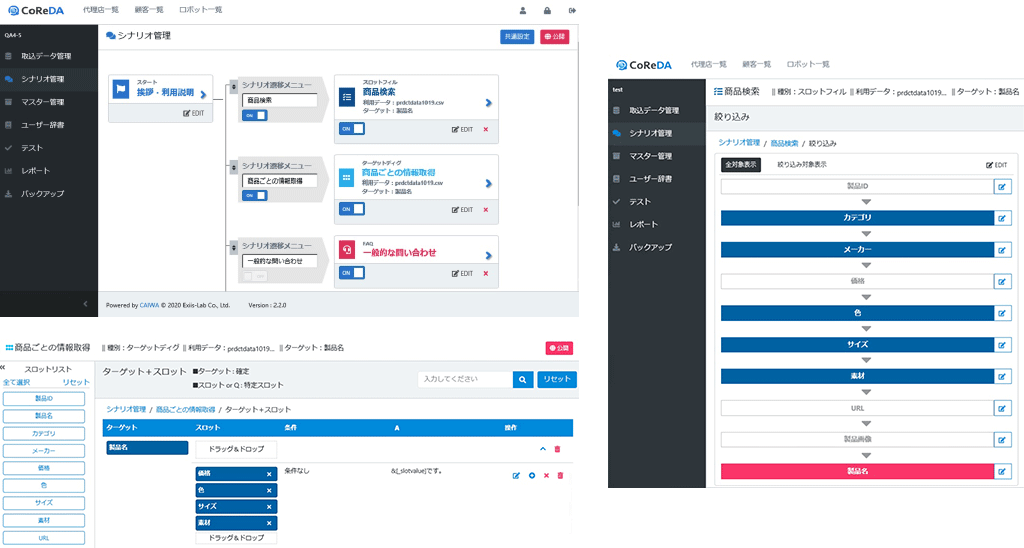1024x548 pixels.
Task: Collapse the 製品名 row with the up chevron
Action: [543, 449]
